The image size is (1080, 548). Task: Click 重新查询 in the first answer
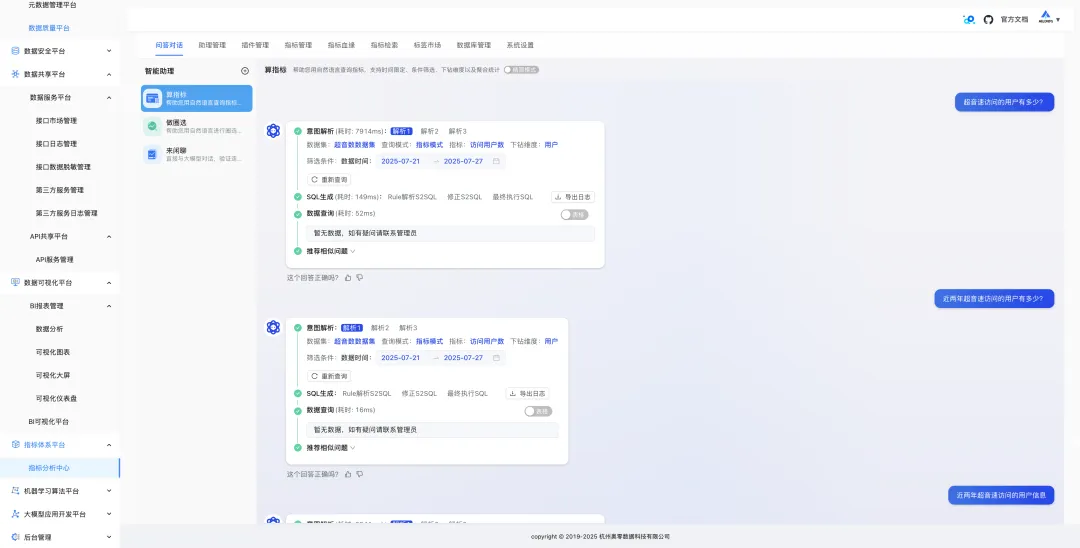point(329,180)
